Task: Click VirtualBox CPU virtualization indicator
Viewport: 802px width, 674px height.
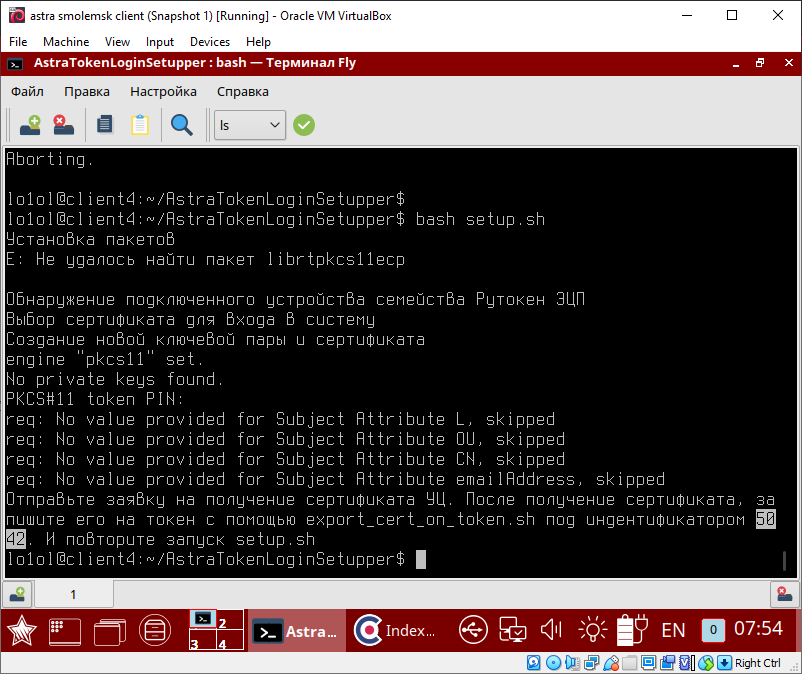Action: [687, 663]
